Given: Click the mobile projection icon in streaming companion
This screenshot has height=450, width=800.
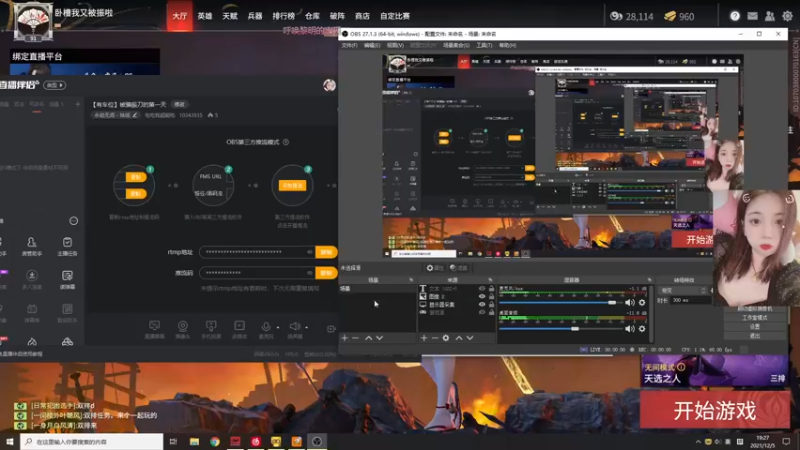Looking at the screenshot, I should pyautogui.click(x=211, y=328).
